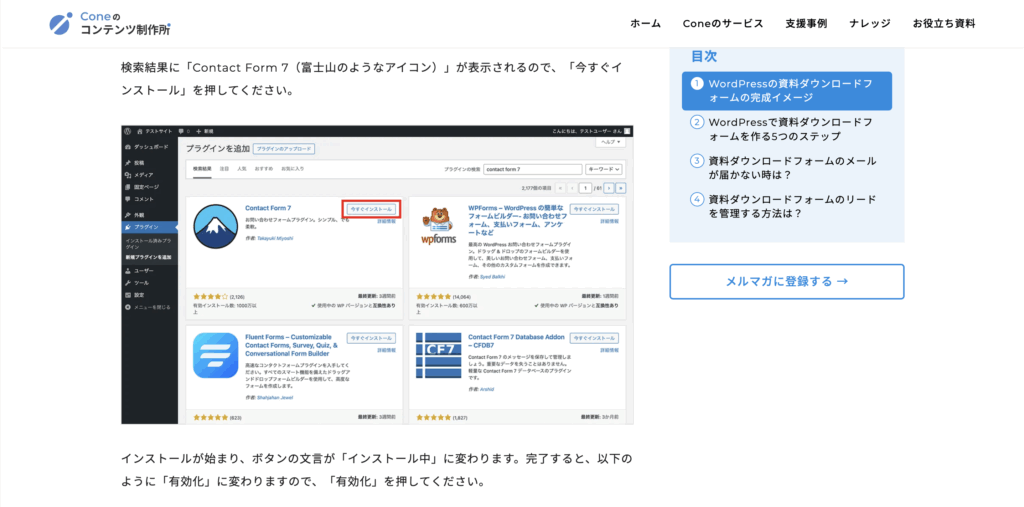
Task: Open メディア in WordPress sidebar
Action: pyautogui.click(x=138, y=174)
